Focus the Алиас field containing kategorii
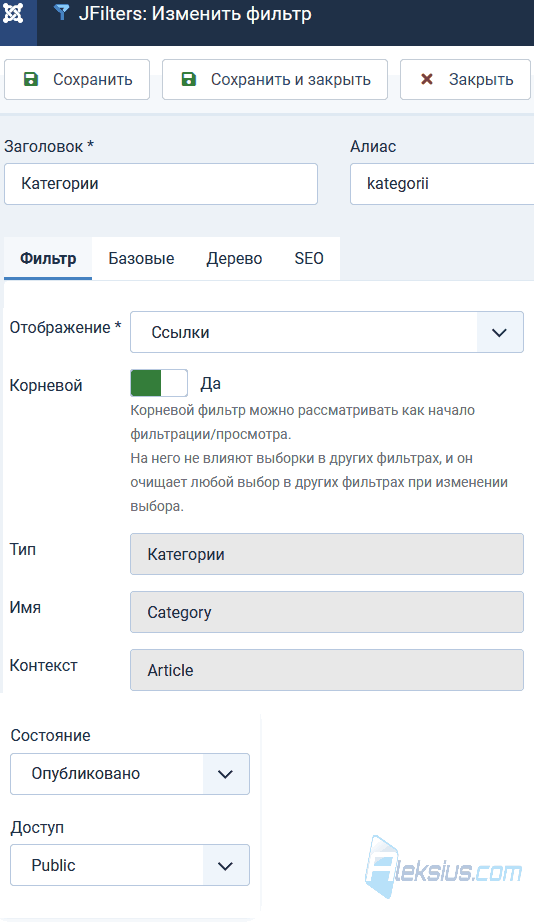Image resolution: width=534 pixels, height=922 pixels. click(x=442, y=184)
